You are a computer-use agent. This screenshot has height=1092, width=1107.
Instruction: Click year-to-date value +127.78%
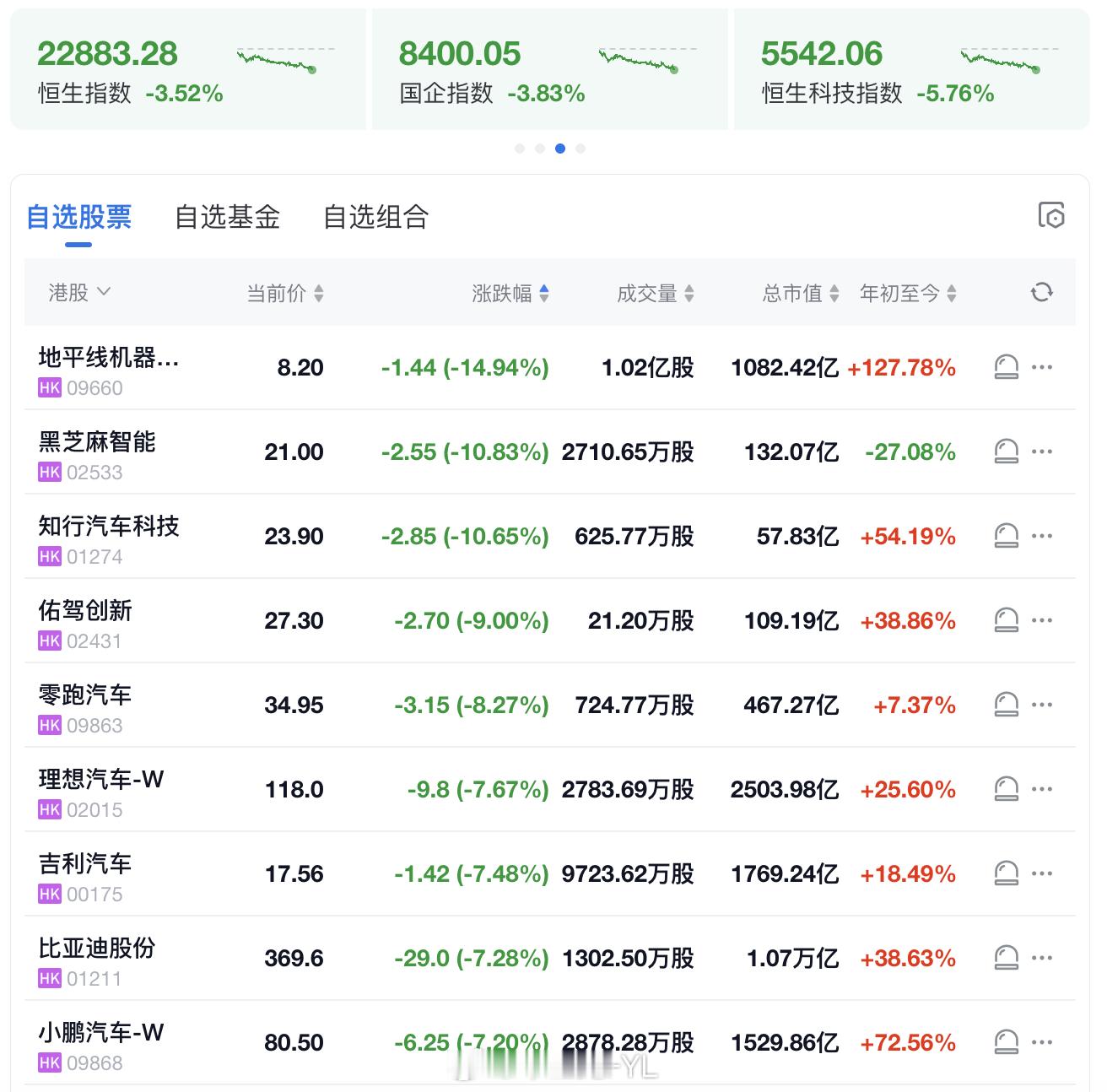pyautogui.click(x=902, y=368)
